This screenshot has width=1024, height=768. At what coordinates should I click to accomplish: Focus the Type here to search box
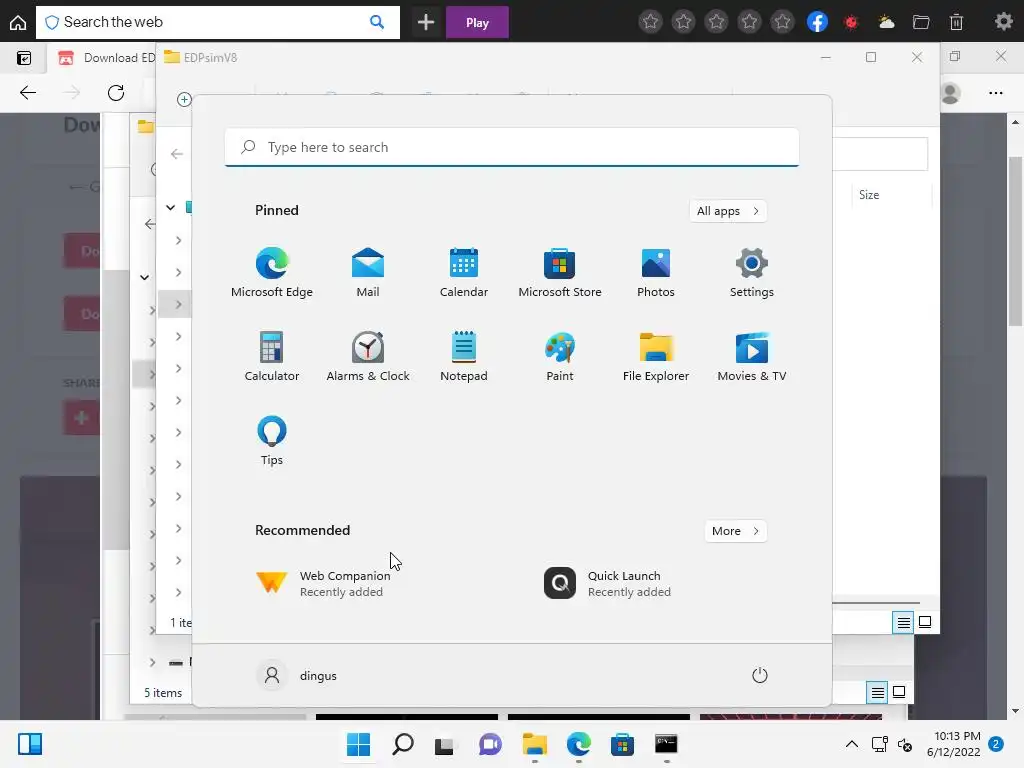(x=511, y=147)
